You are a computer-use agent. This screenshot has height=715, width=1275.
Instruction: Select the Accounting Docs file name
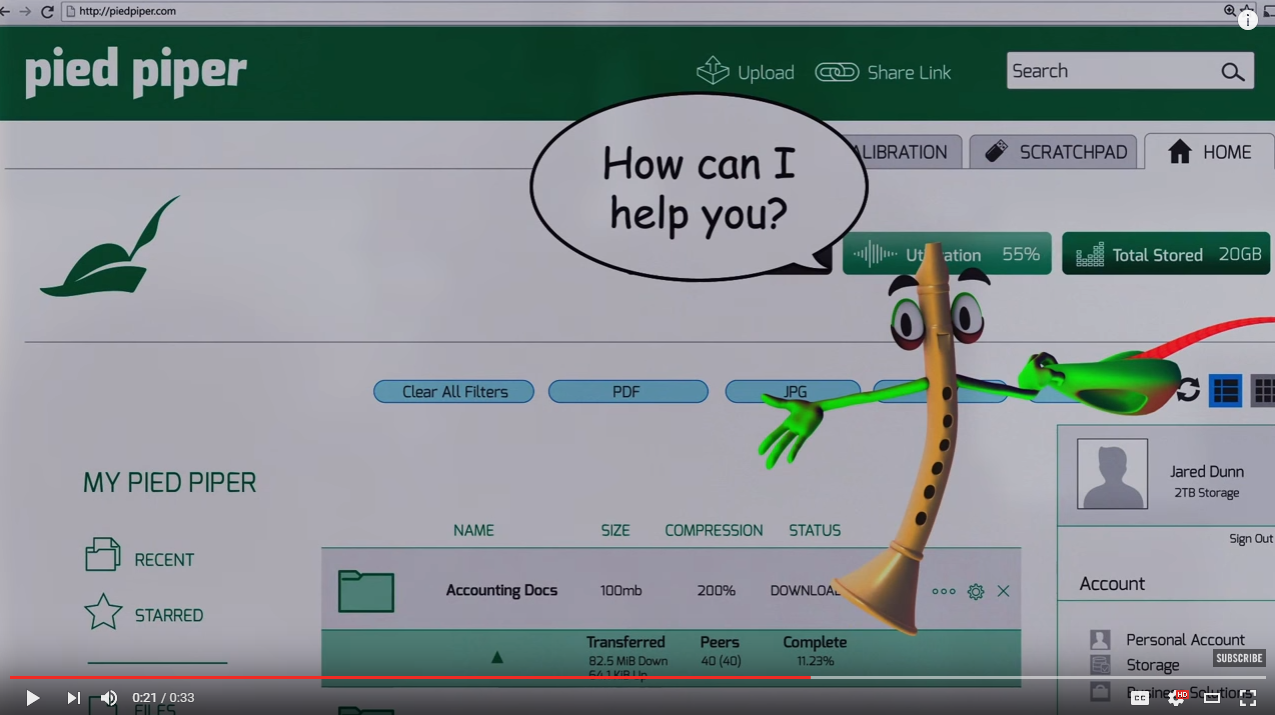tap(501, 590)
